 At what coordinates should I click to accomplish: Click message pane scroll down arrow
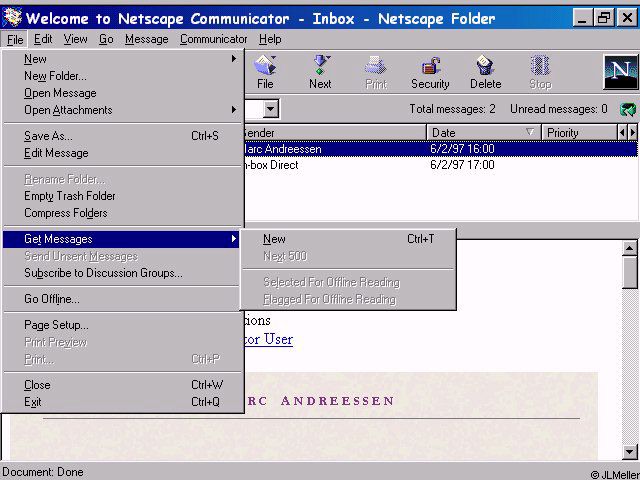pos(629,451)
